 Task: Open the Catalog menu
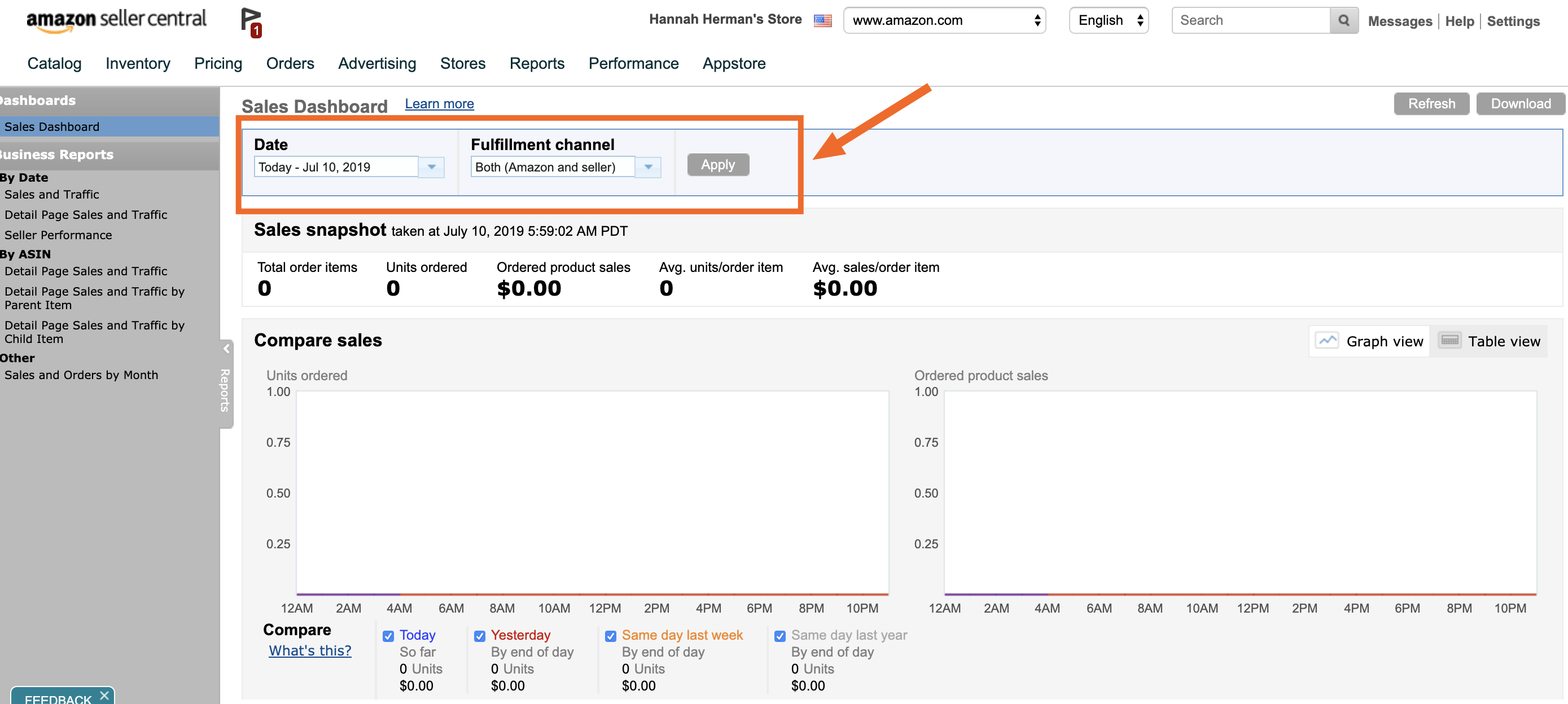click(54, 63)
